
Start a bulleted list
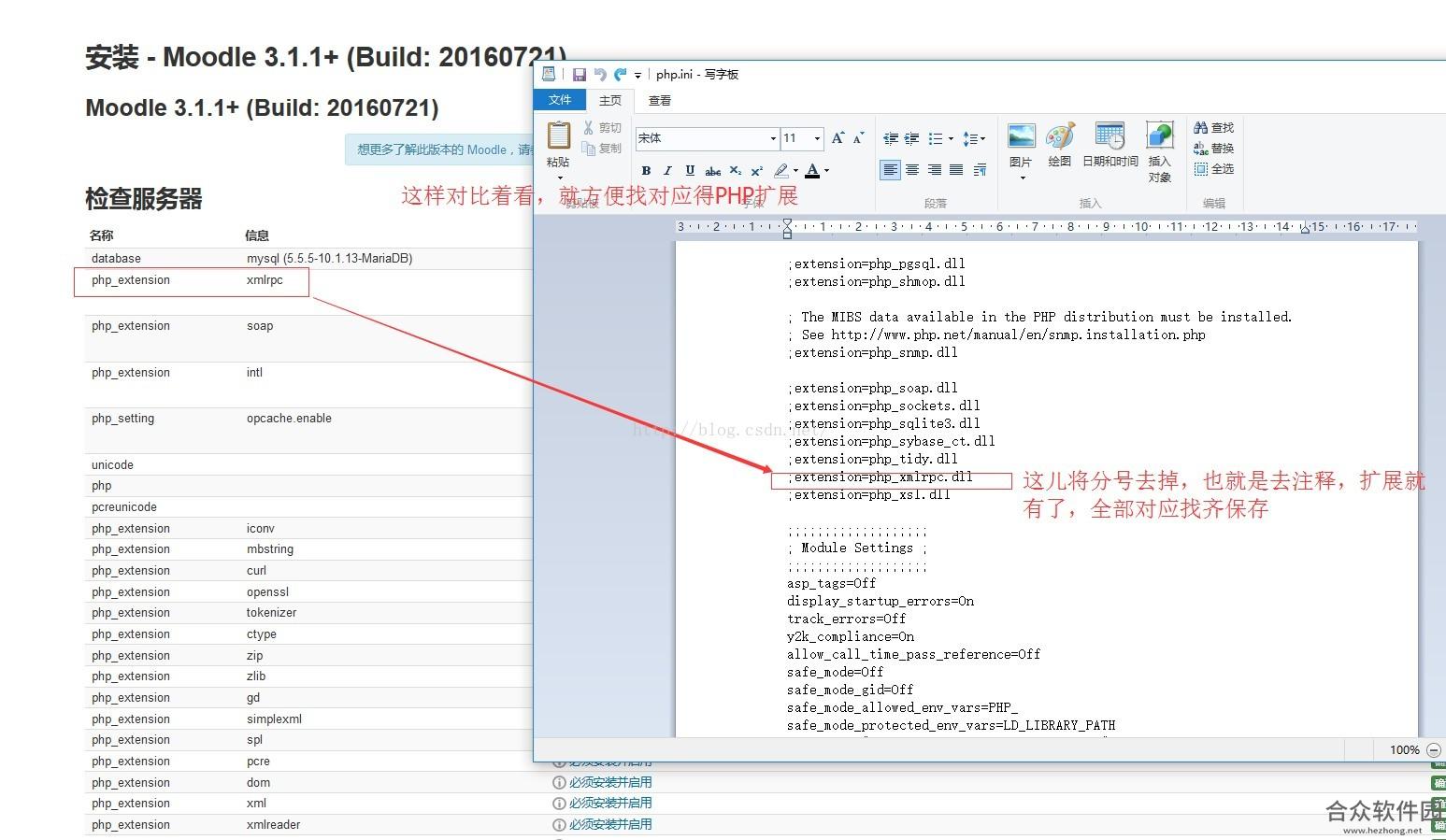pos(935,139)
